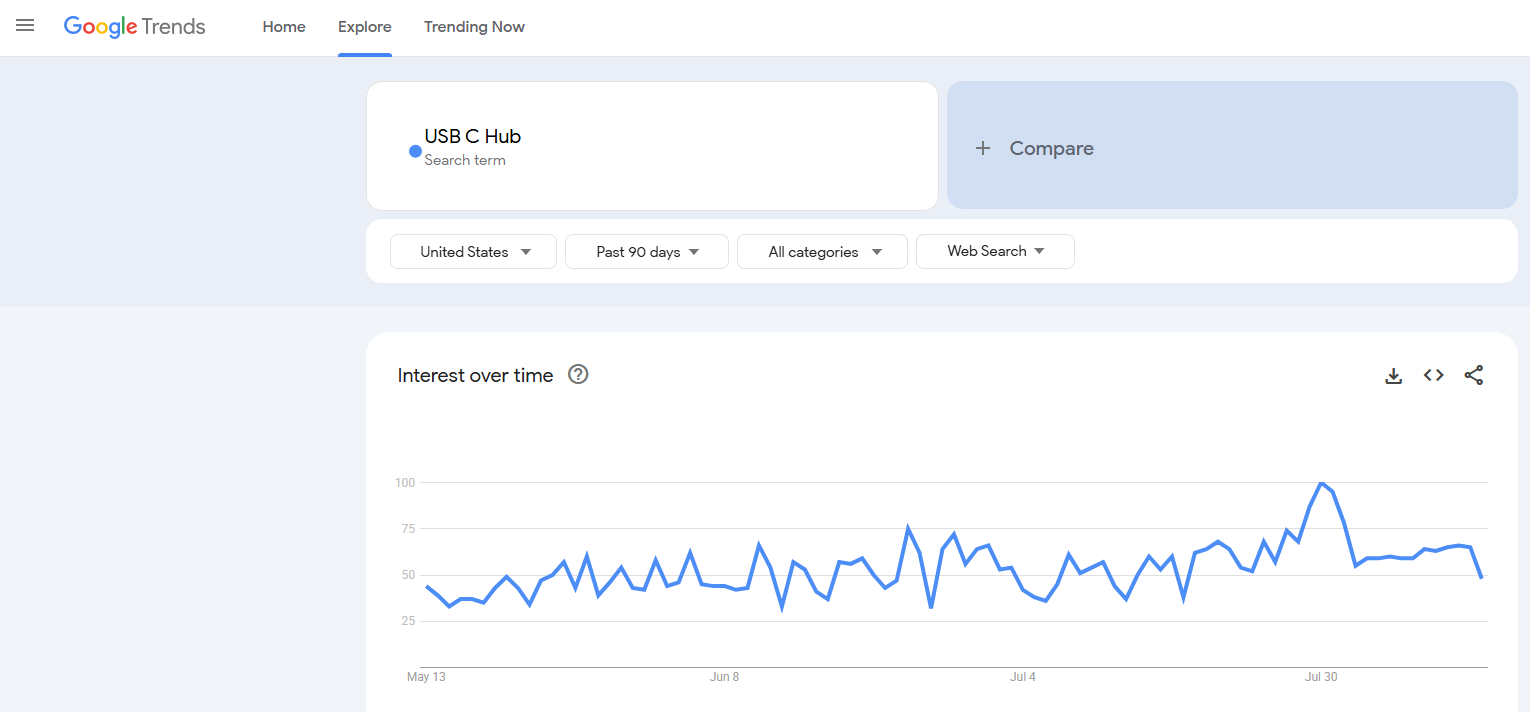Expand the United States region dropdown
The width and height of the screenshot is (1530, 712).
coord(473,252)
